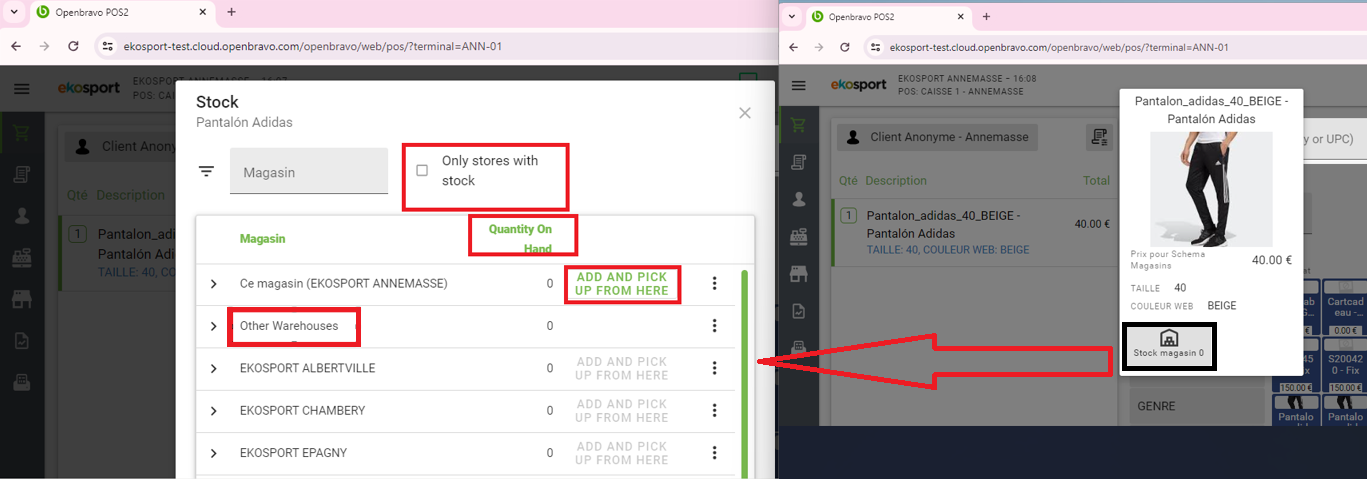
Task: Click the Stock magasin 0 button
Action: (x=1169, y=346)
